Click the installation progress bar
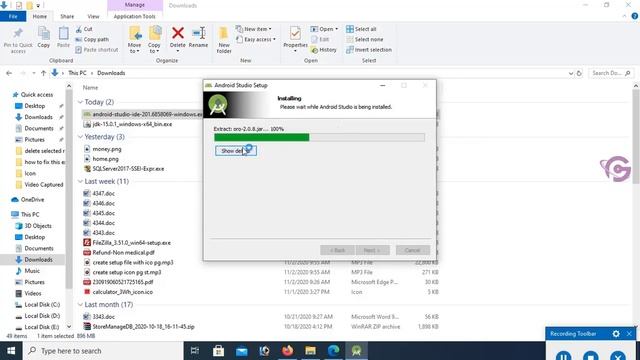Viewport: 640px width, 360px height. coord(319,138)
